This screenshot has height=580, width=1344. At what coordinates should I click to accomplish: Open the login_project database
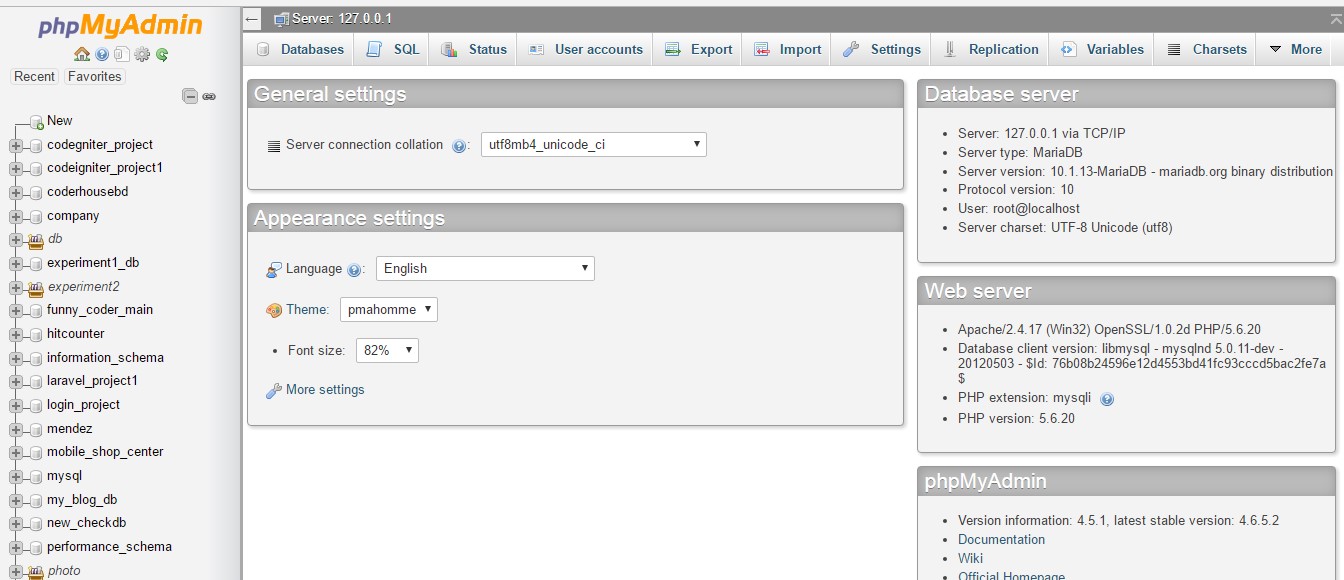(83, 405)
